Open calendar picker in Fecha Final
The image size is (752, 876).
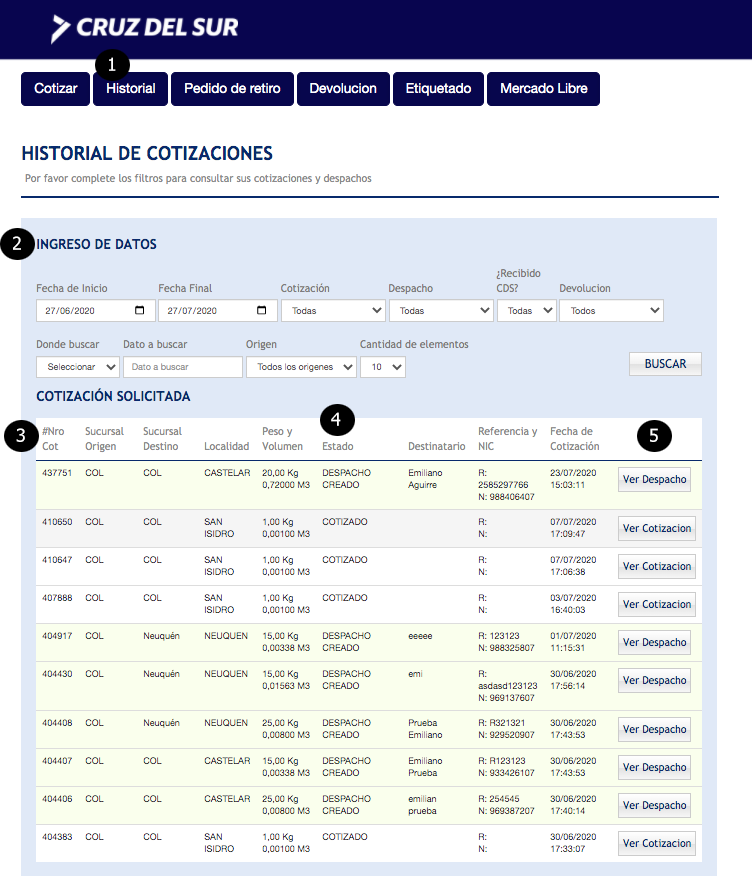pyautogui.click(x=261, y=310)
